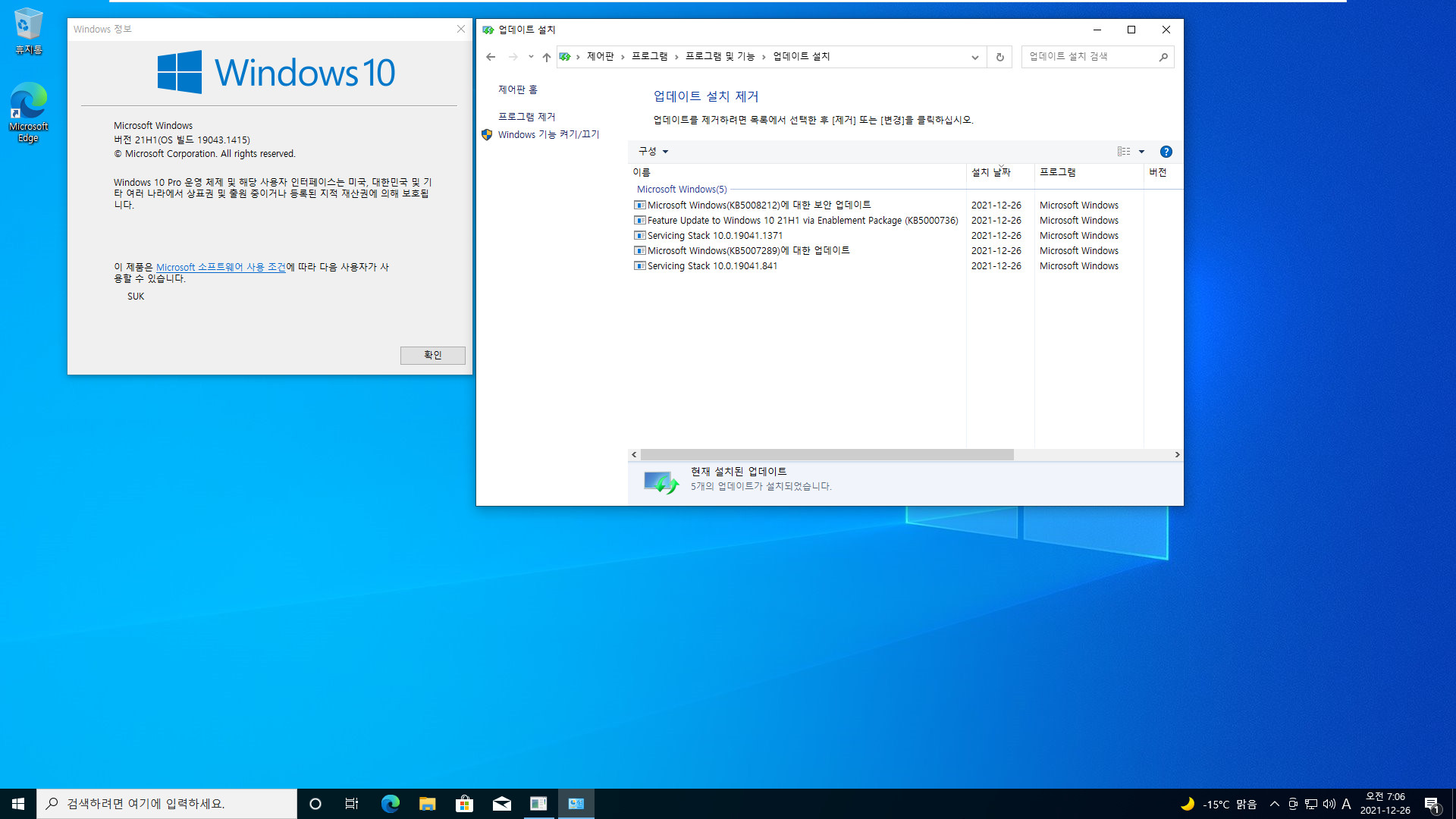Click the horizontal scrollbar thumb in updates list
This screenshot has height=819, width=1456.
(827, 455)
